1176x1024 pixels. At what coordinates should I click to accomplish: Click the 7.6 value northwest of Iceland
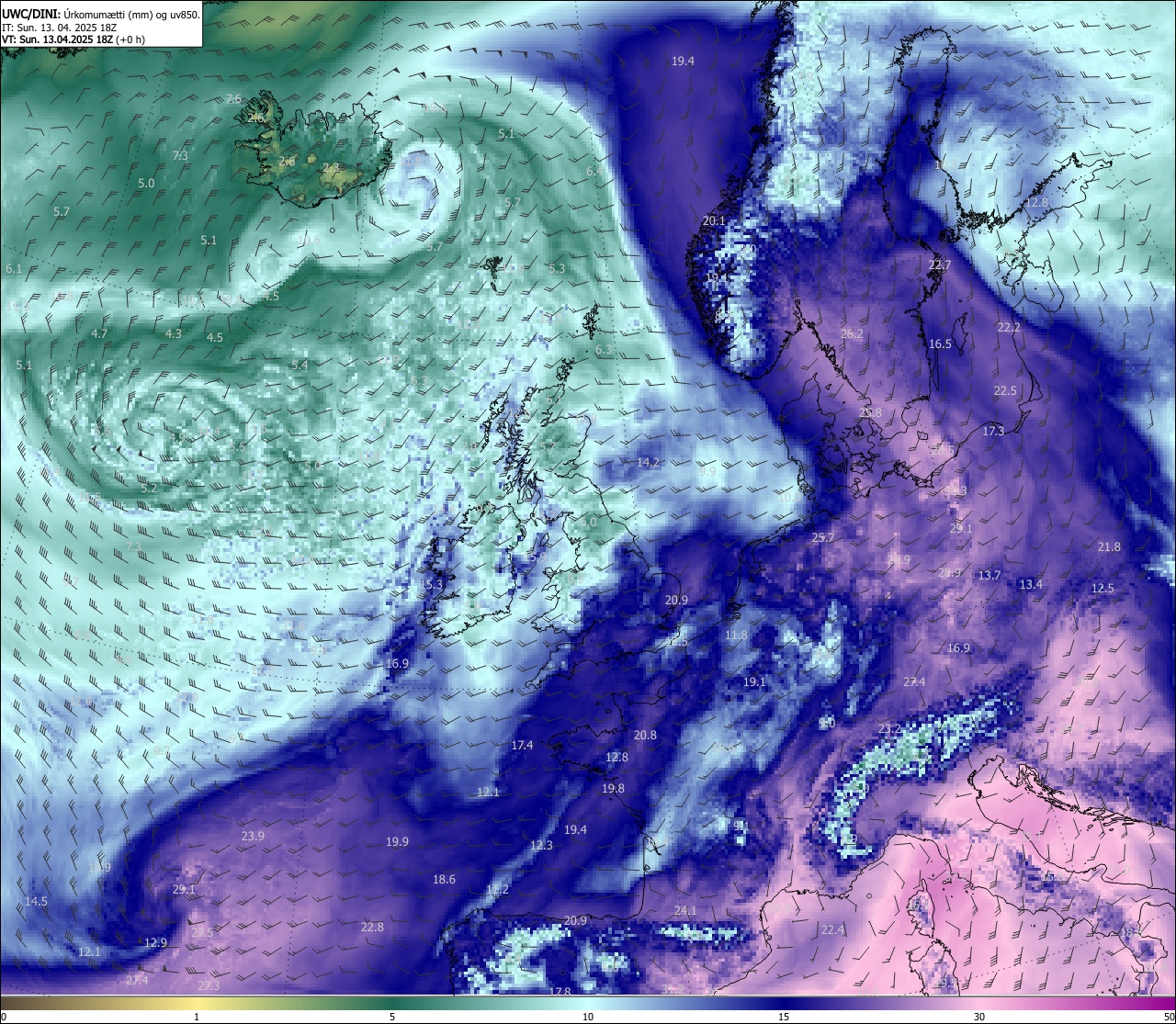[232, 99]
